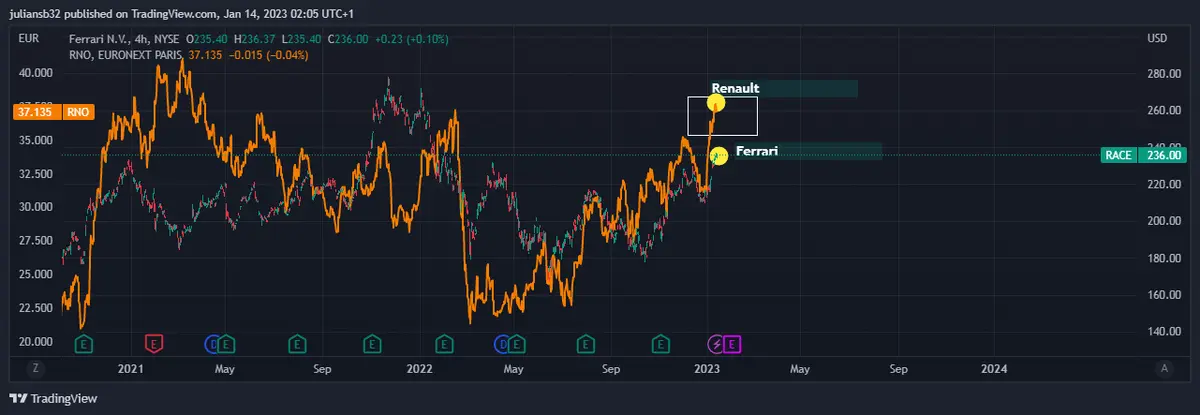Click the yellow circle beside Ferrari label
Viewport: 1200px width, 415px height.
pyautogui.click(x=717, y=156)
